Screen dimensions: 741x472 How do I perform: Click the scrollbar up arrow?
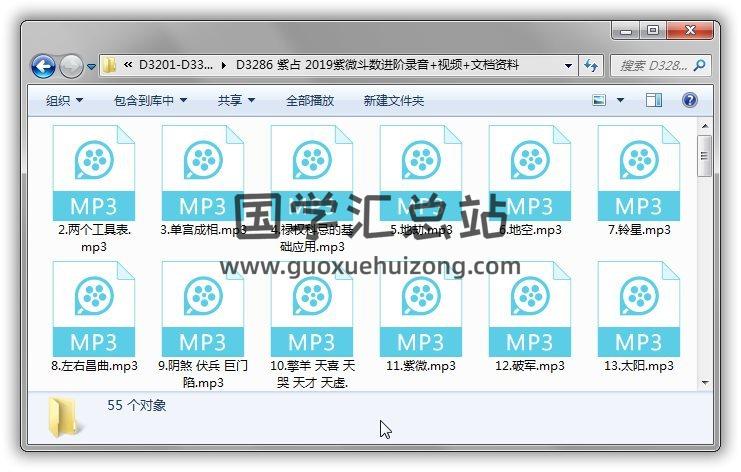click(705, 126)
